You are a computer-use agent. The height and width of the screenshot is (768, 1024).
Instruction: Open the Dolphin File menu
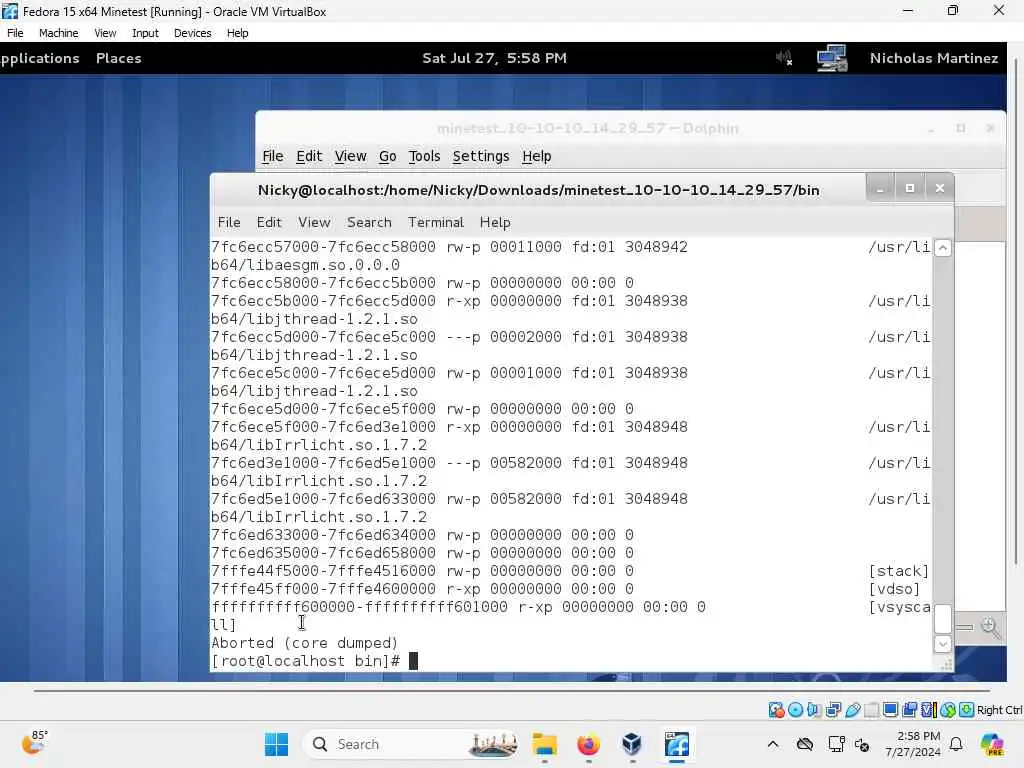[x=272, y=156]
